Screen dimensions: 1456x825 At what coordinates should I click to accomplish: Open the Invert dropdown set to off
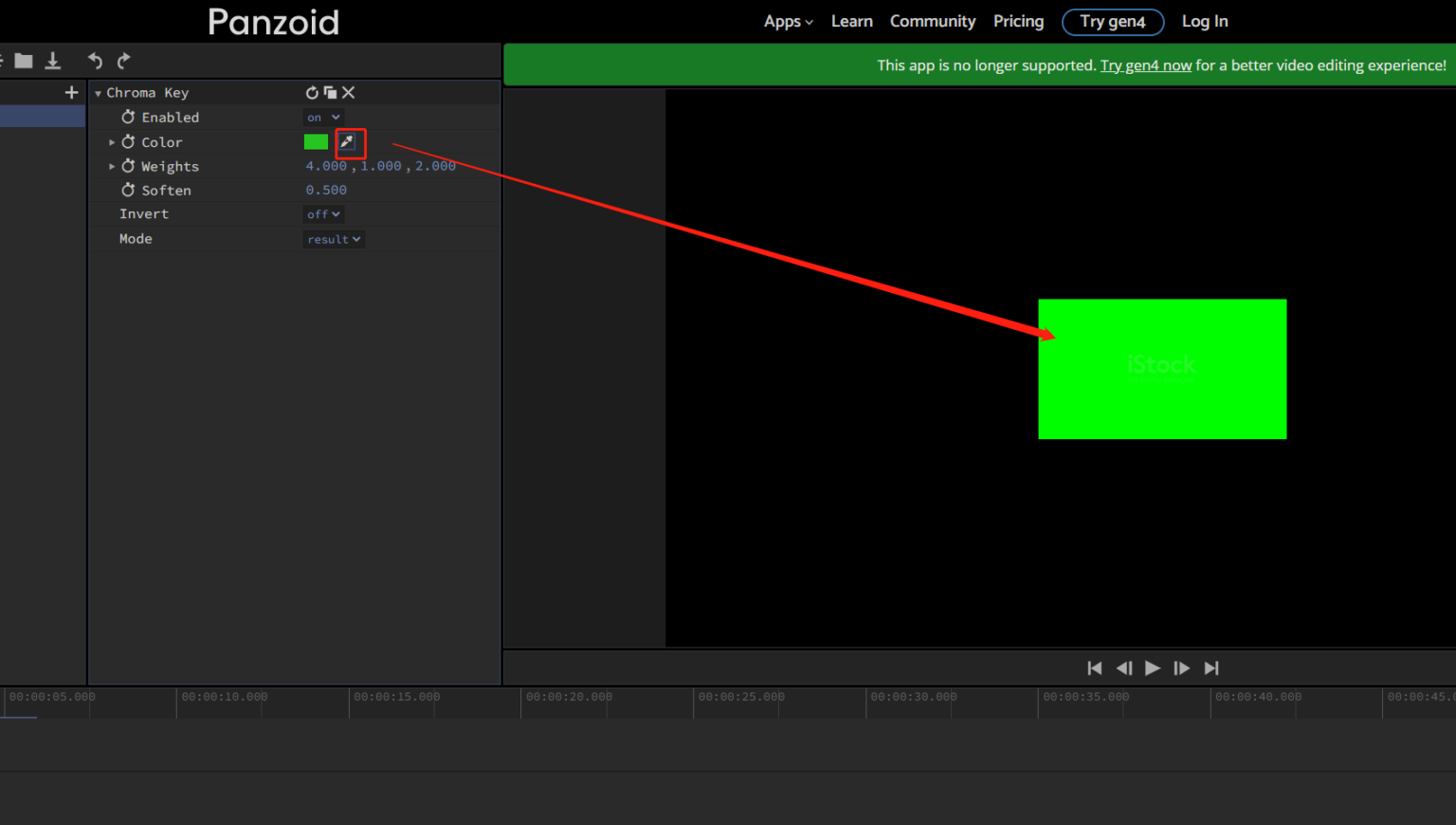coord(322,213)
